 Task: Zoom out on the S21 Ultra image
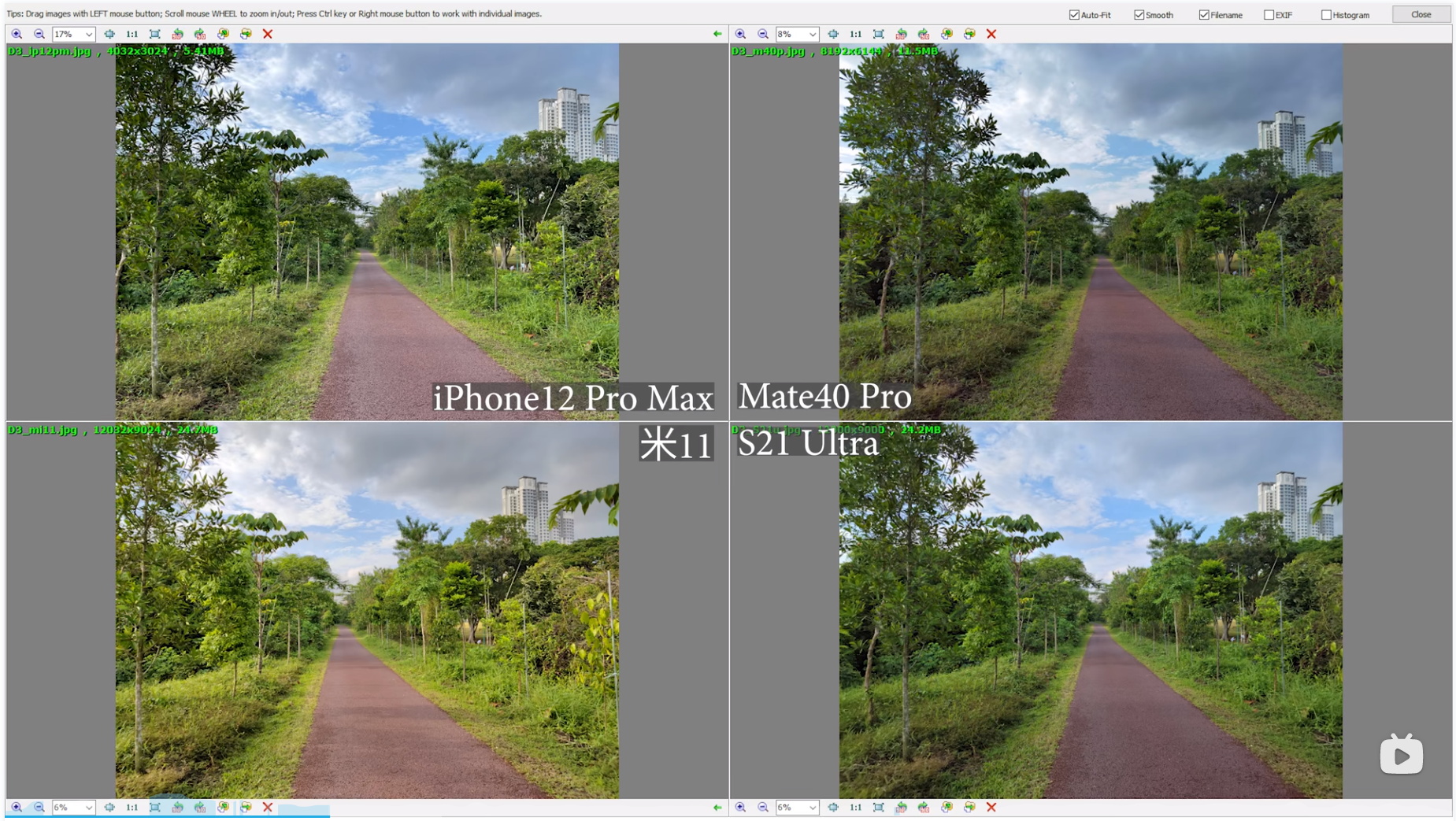(x=763, y=808)
